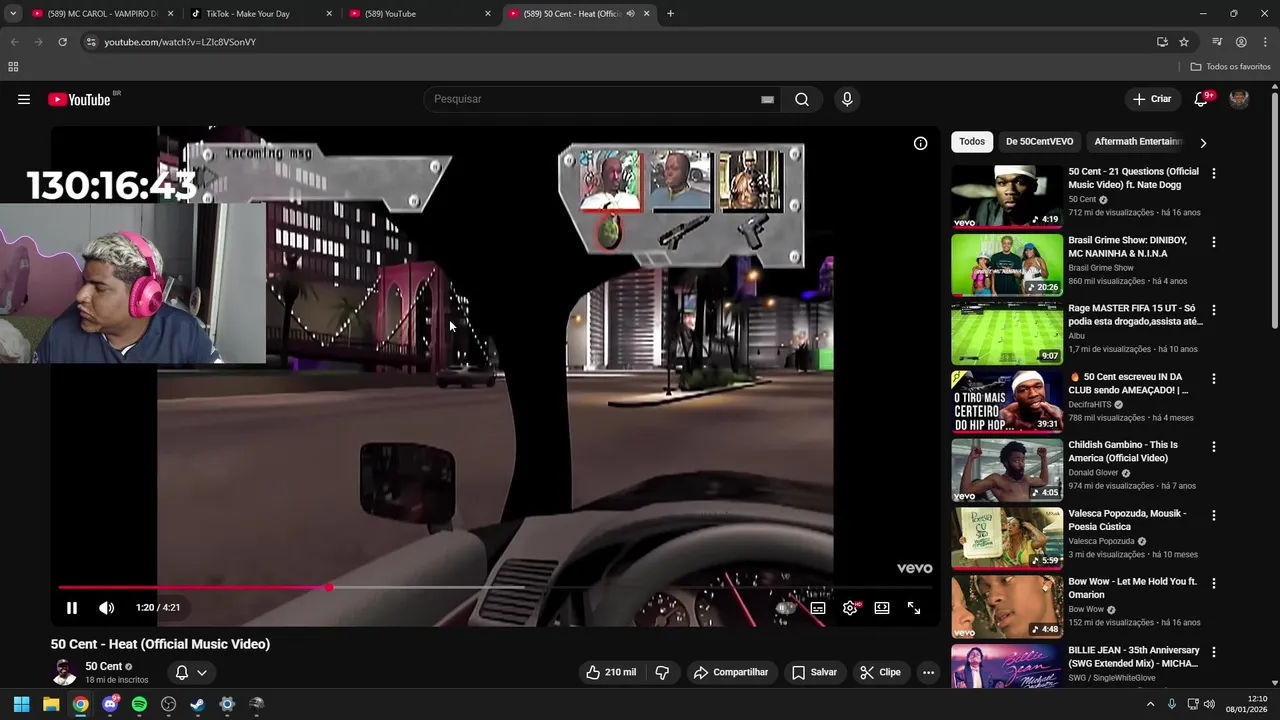Pause the video playback
Screen dimensions: 1280x720
[72, 607]
